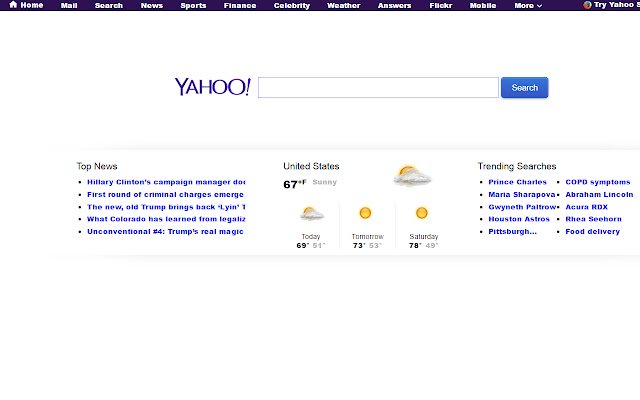This screenshot has width=640, height=400.
Task: Search trending topic Acura RDX
Action: [587, 207]
